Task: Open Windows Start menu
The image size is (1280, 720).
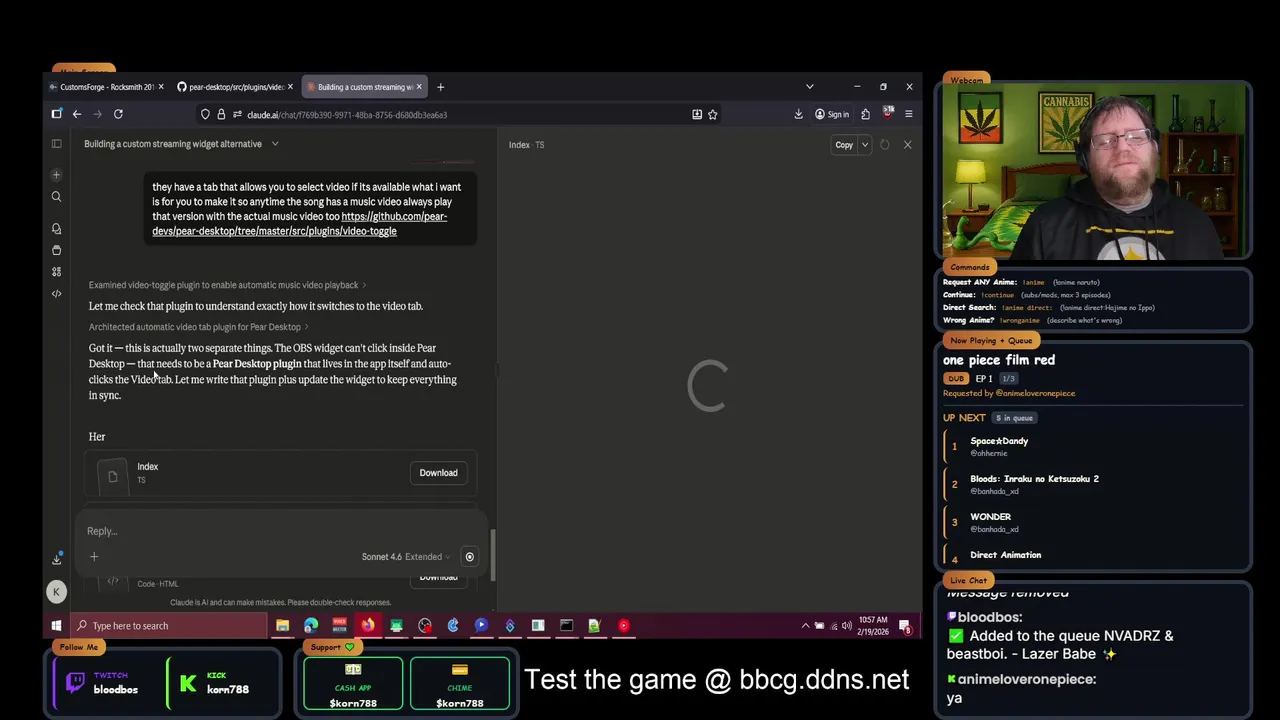Action: click(56, 626)
